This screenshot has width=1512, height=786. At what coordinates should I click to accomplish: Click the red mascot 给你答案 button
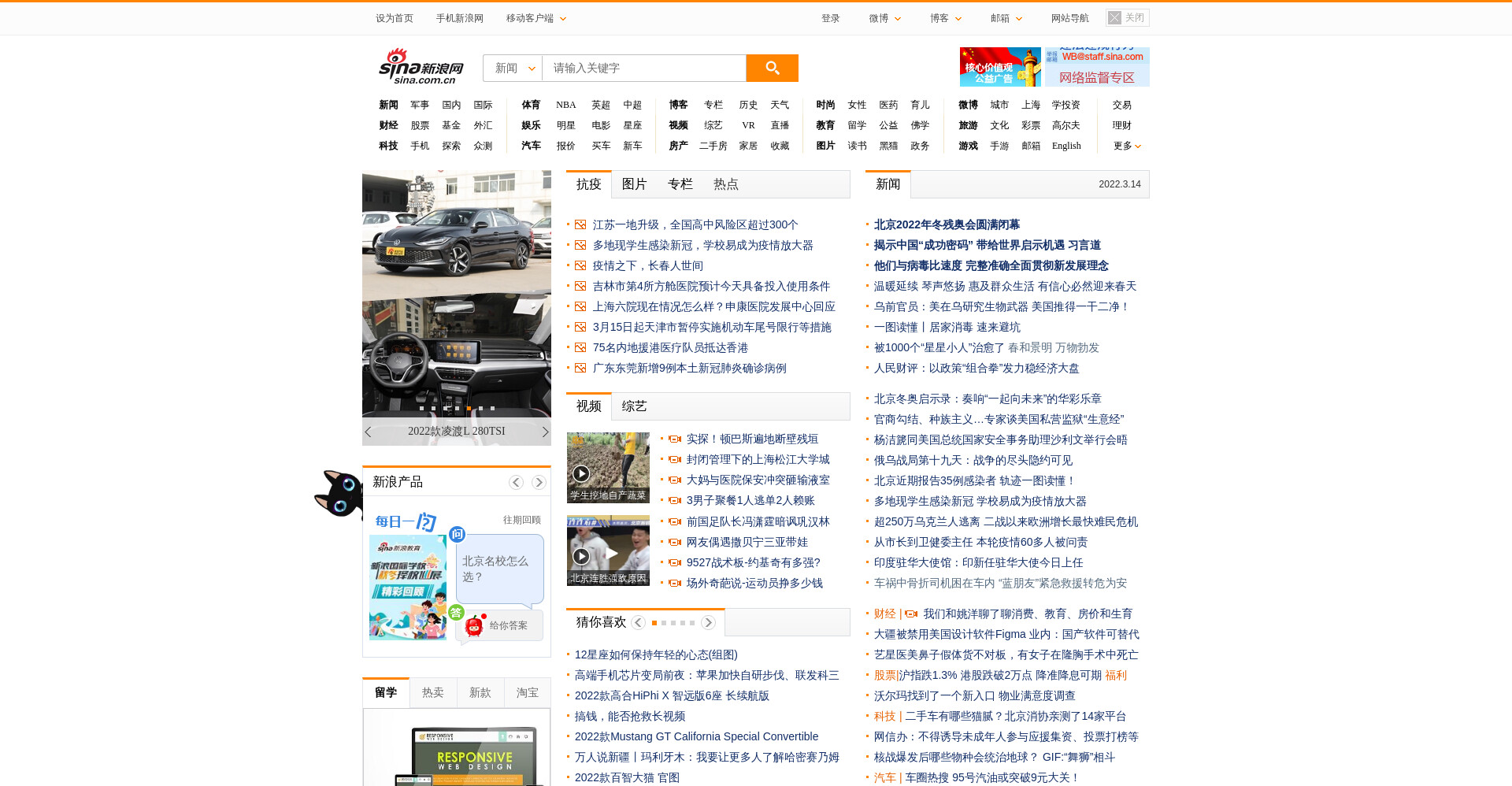pyautogui.click(x=499, y=625)
